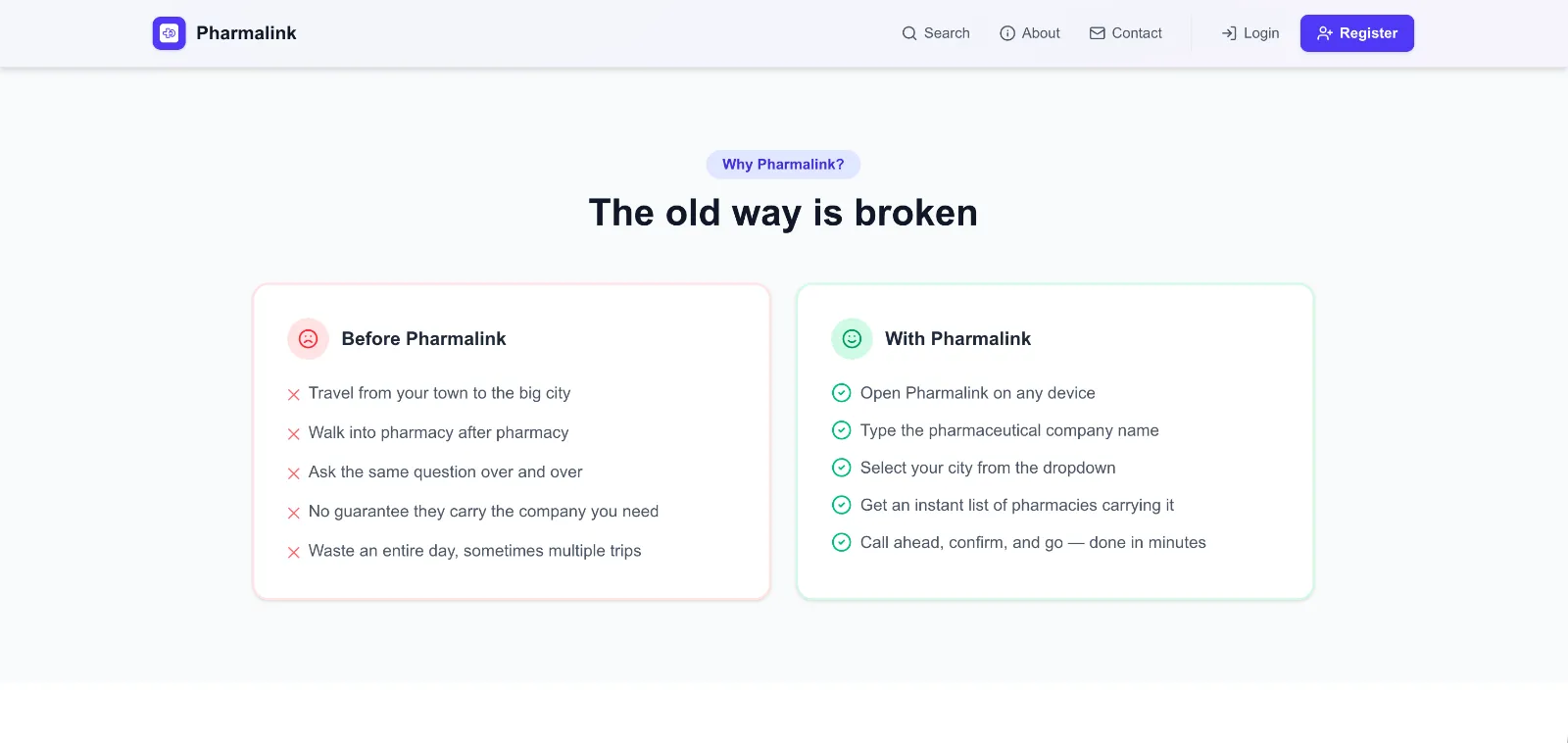This screenshot has height=743, width=1568.
Task: Click checkmark beside 'Open Pharmalink on any device'
Action: tap(841, 393)
